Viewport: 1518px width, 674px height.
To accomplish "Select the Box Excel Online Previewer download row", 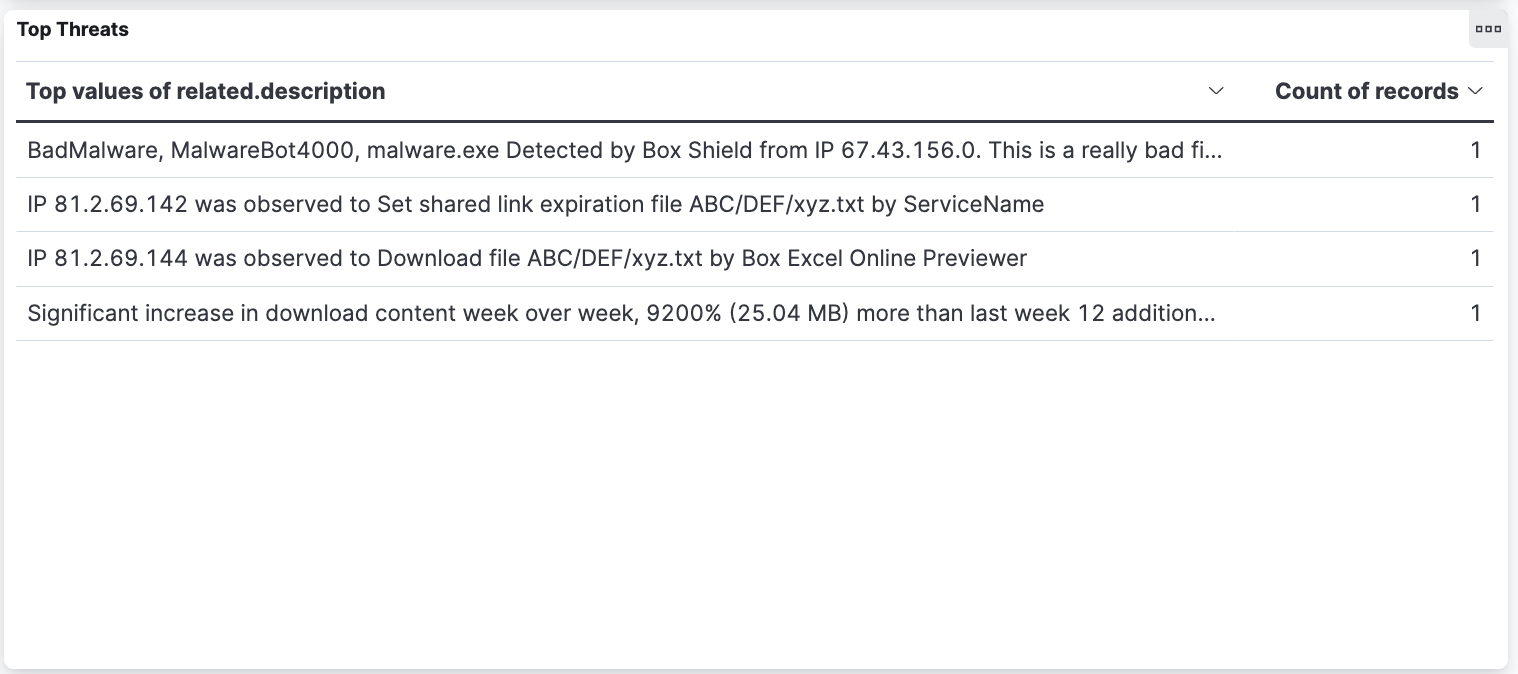I will pyautogui.click(x=527, y=259).
